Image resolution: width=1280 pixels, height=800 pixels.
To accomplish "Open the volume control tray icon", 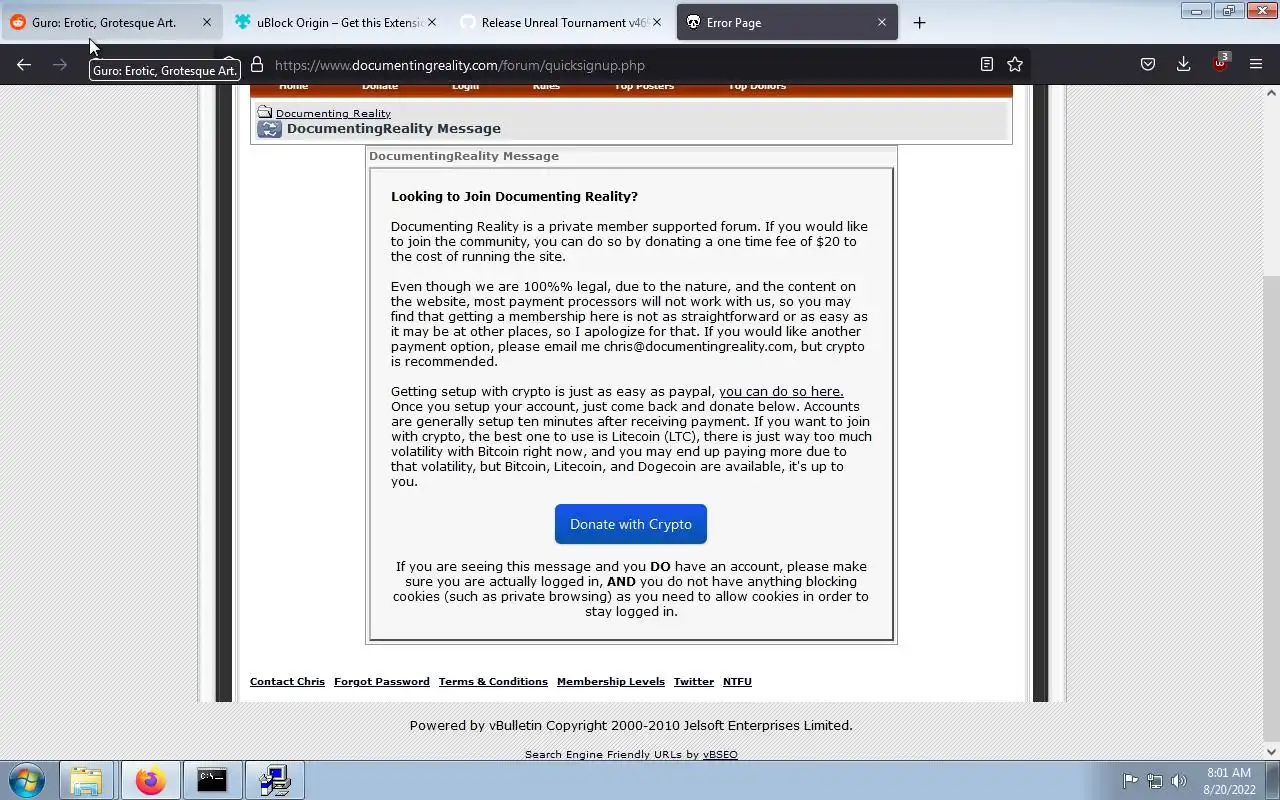I will tap(1179, 781).
